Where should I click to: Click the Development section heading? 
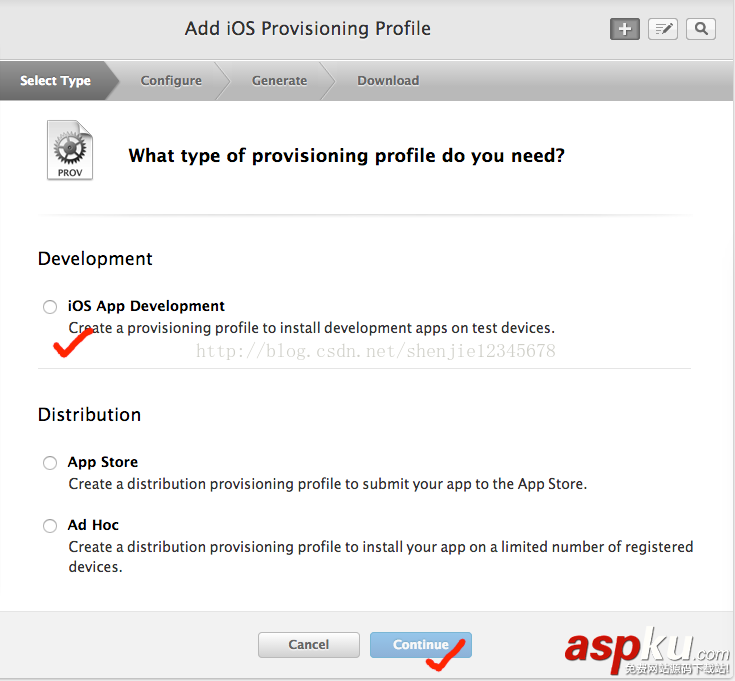pyautogui.click(x=95, y=259)
